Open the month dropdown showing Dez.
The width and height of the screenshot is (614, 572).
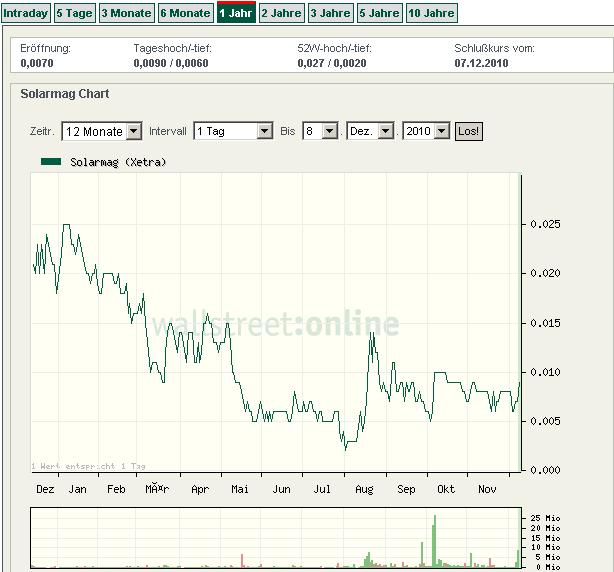(x=370, y=131)
